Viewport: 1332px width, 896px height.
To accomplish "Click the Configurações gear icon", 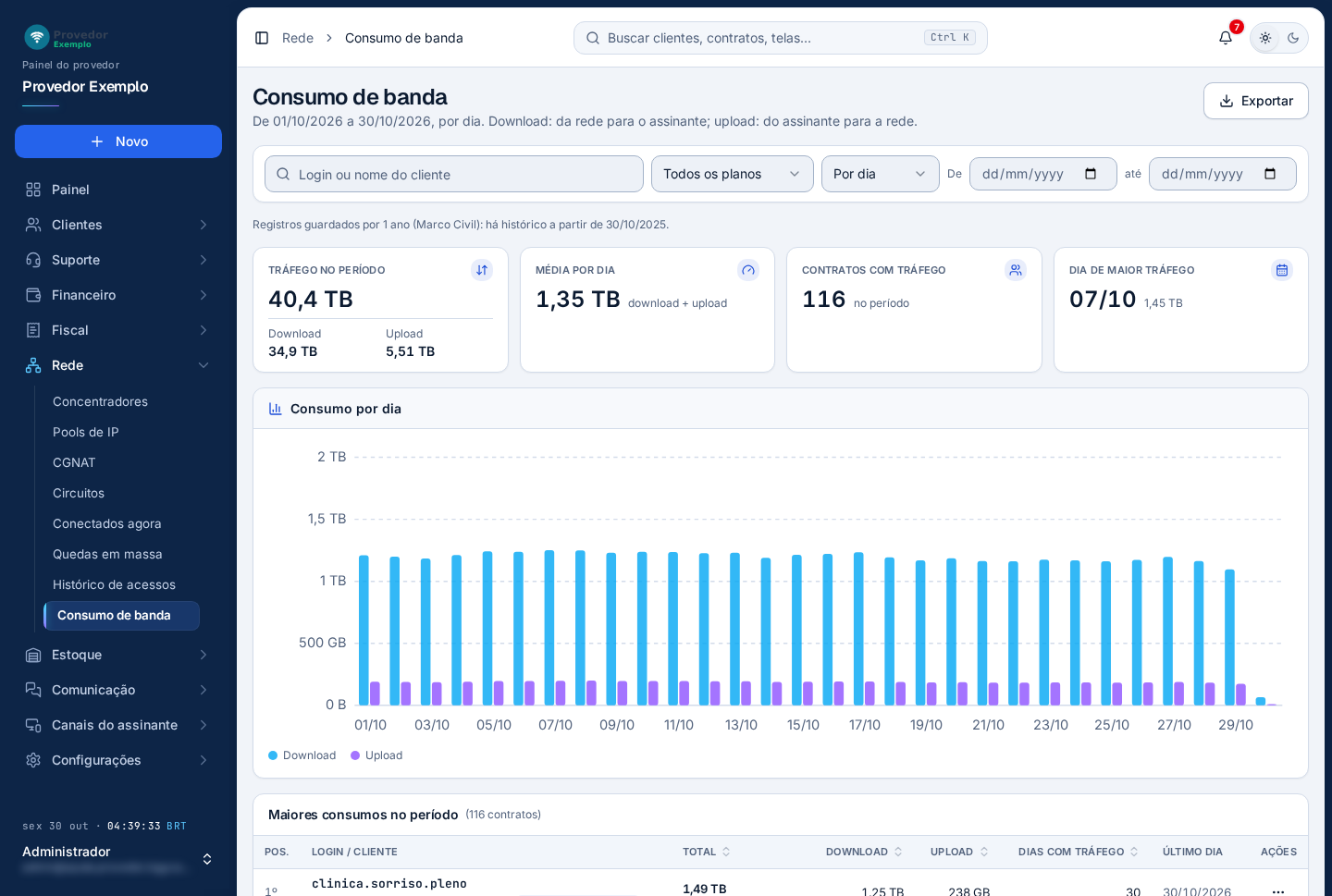I will [33, 760].
